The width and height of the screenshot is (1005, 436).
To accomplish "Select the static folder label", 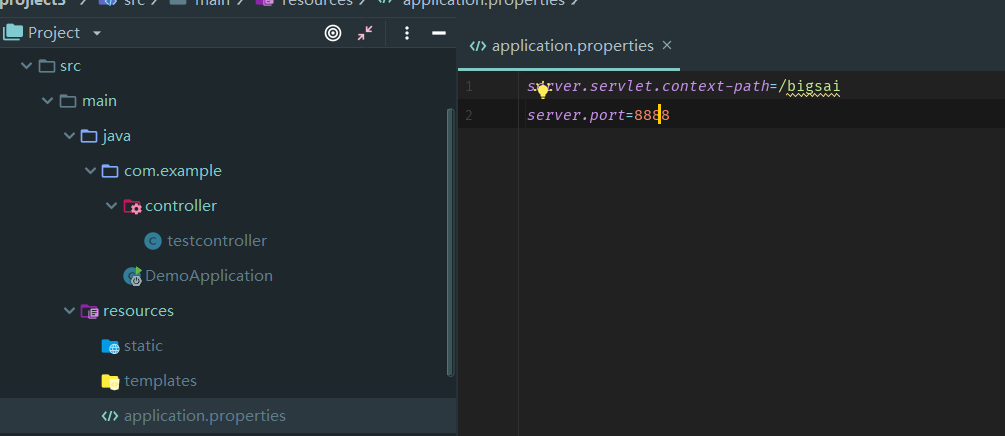I will (x=144, y=346).
